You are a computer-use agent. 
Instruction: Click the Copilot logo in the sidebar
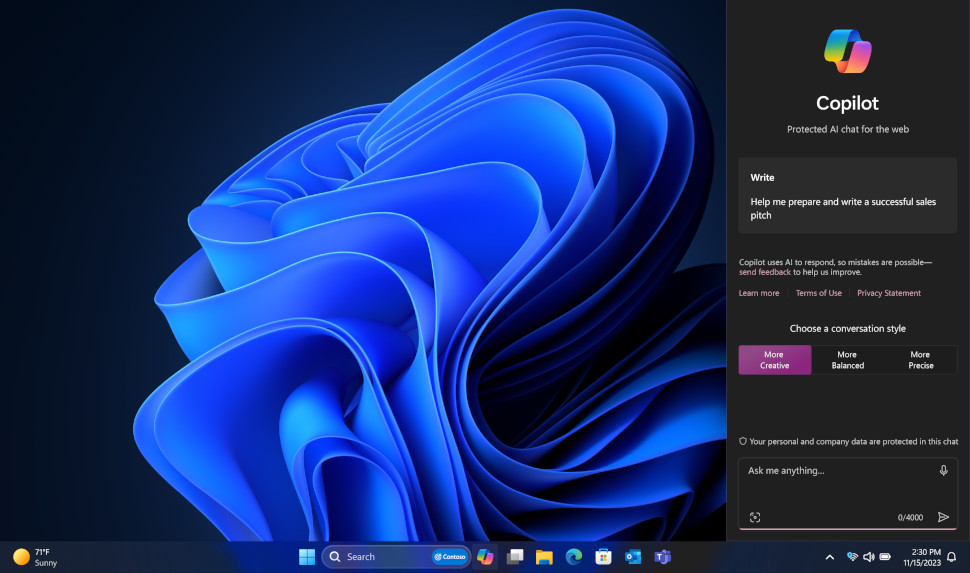[848, 51]
